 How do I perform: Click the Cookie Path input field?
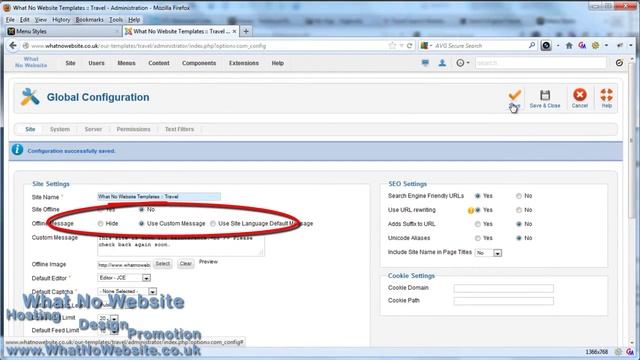pos(504,301)
